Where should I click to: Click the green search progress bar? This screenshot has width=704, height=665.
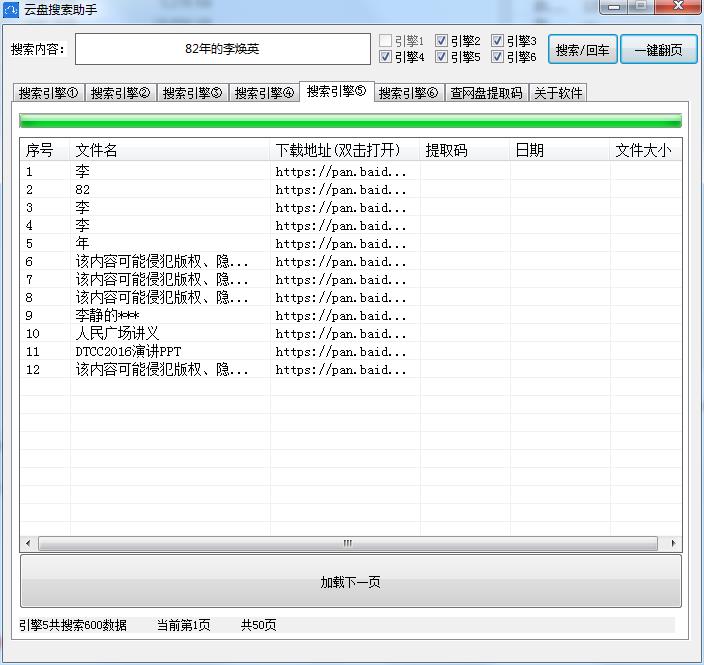tap(350, 121)
